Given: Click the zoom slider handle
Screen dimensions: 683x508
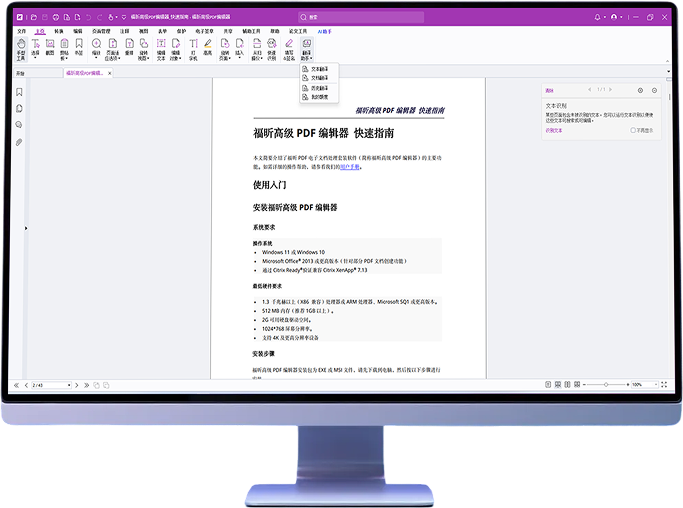Looking at the screenshot, I should tap(606, 385).
